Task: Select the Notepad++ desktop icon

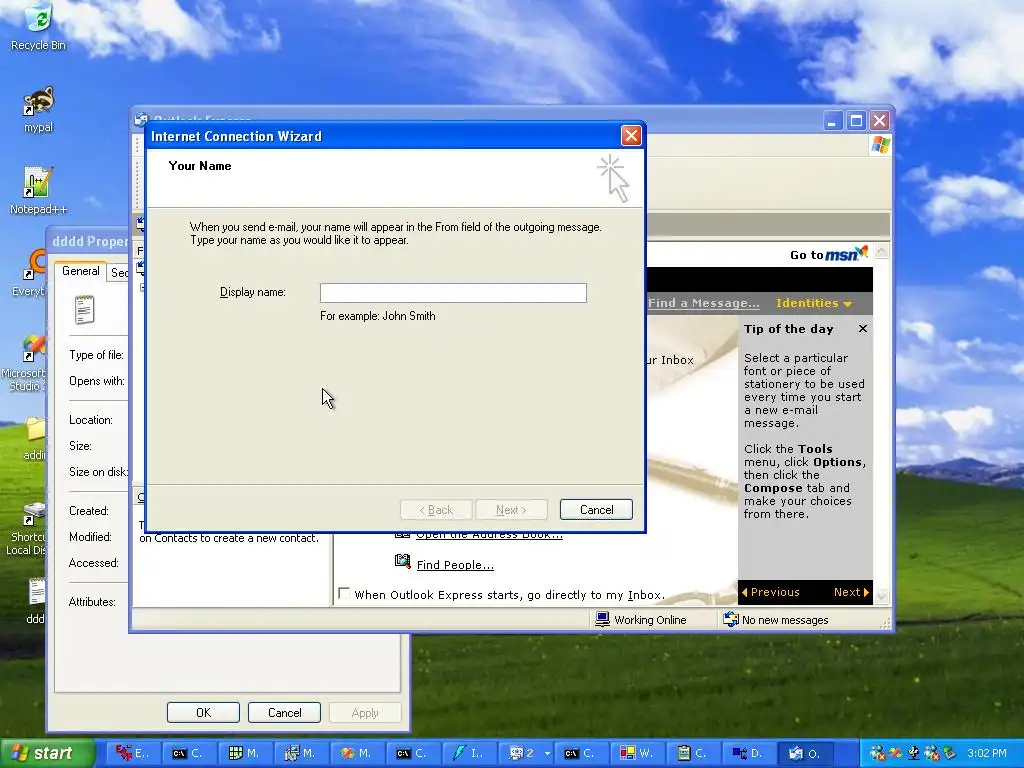Action: coord(38,191)
